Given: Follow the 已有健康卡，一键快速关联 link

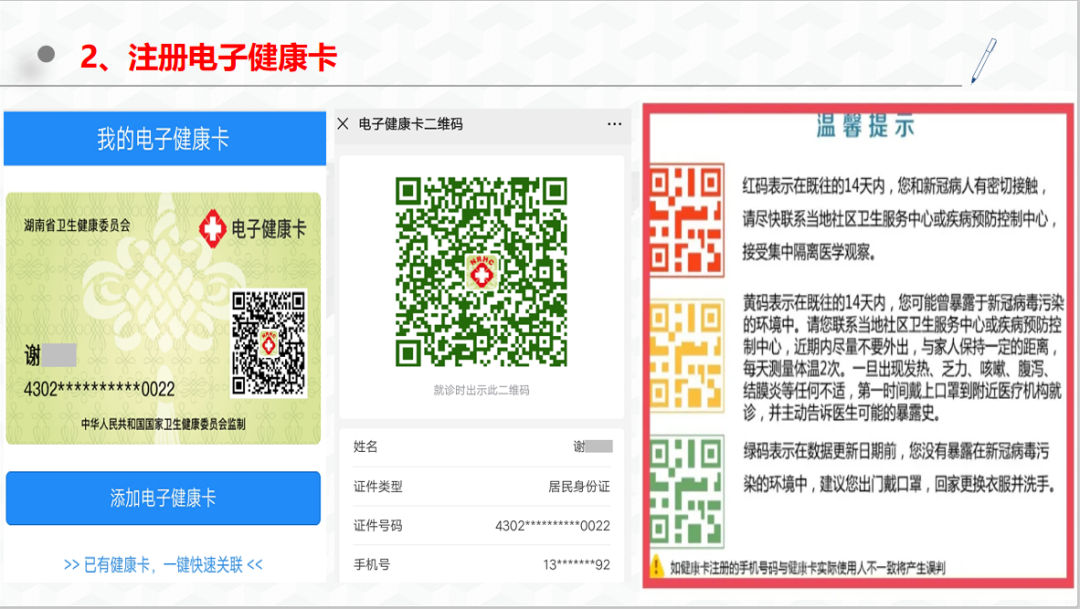Looking at the screenshot, I should (x=163, y=565).
